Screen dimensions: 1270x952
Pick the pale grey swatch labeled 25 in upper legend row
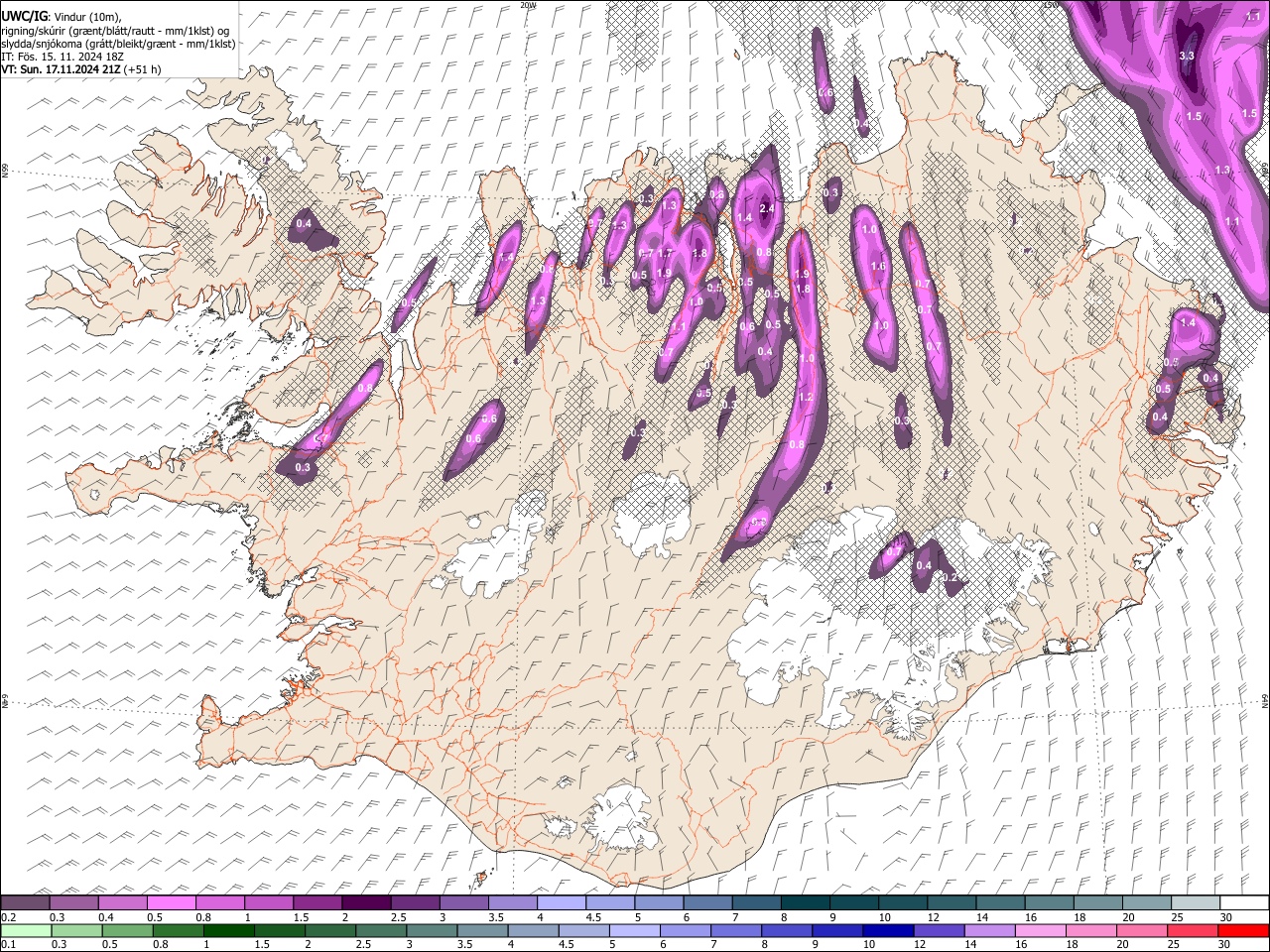[x=1194, y=902]
